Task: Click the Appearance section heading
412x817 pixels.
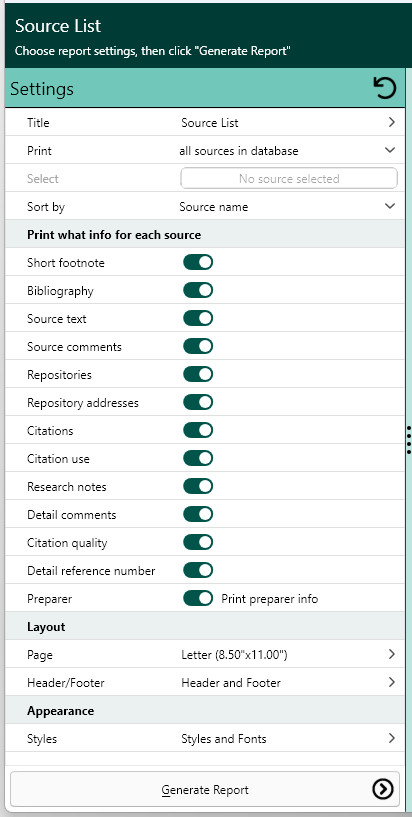Action: coord(60,711)
